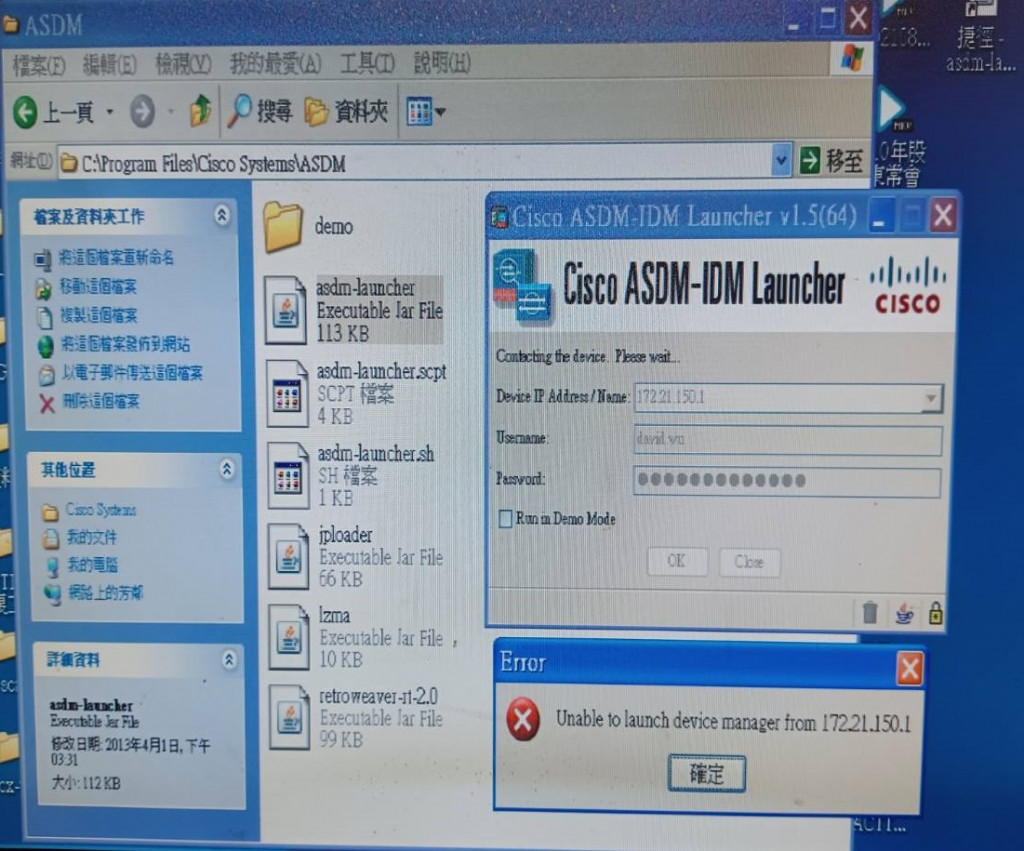Click Copy this file task link
Image resolution: width=1024 pixels, height=851 pixels.
coord(99,315)
